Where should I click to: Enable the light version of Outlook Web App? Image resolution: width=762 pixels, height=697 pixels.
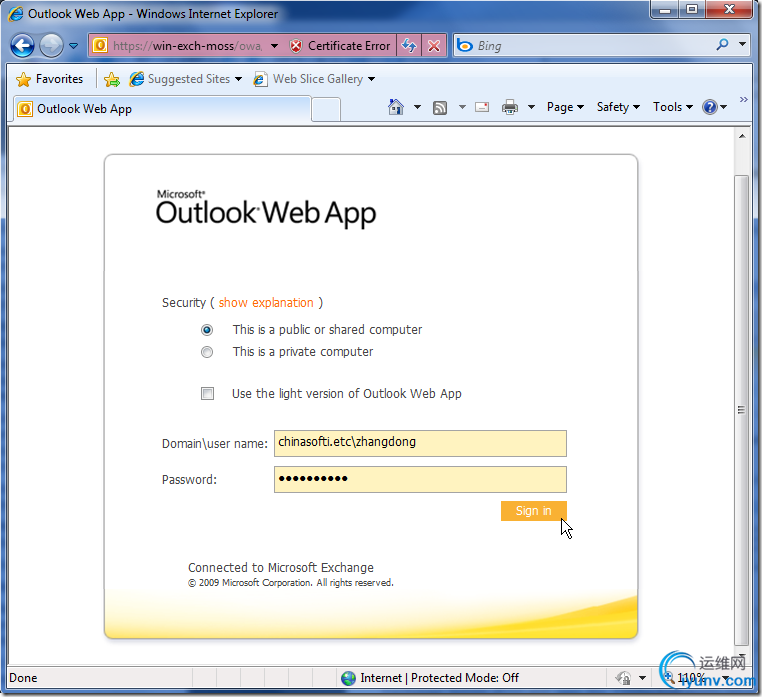click(x=208, y=393)
